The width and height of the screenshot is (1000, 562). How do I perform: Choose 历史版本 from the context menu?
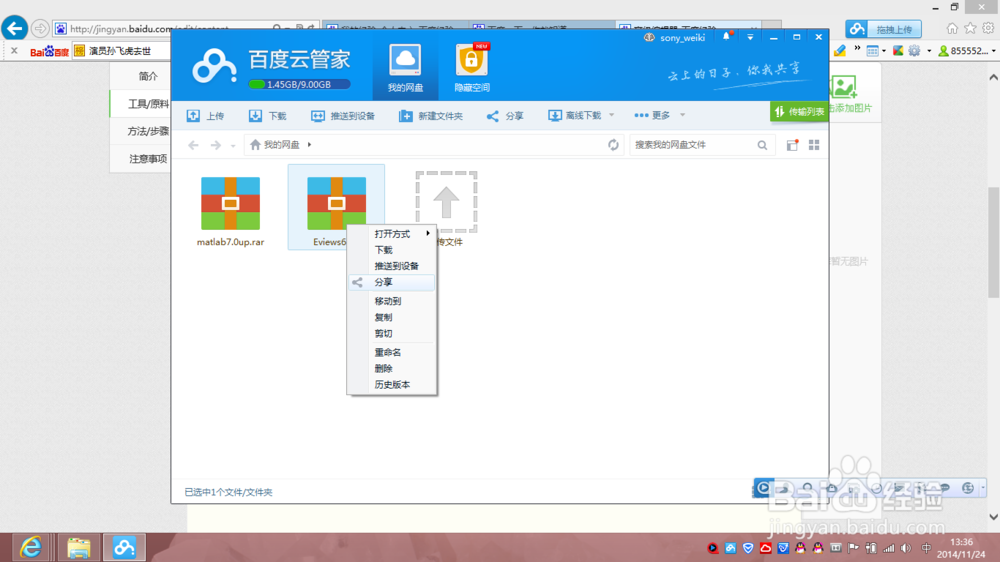click(x=392, y=385)
